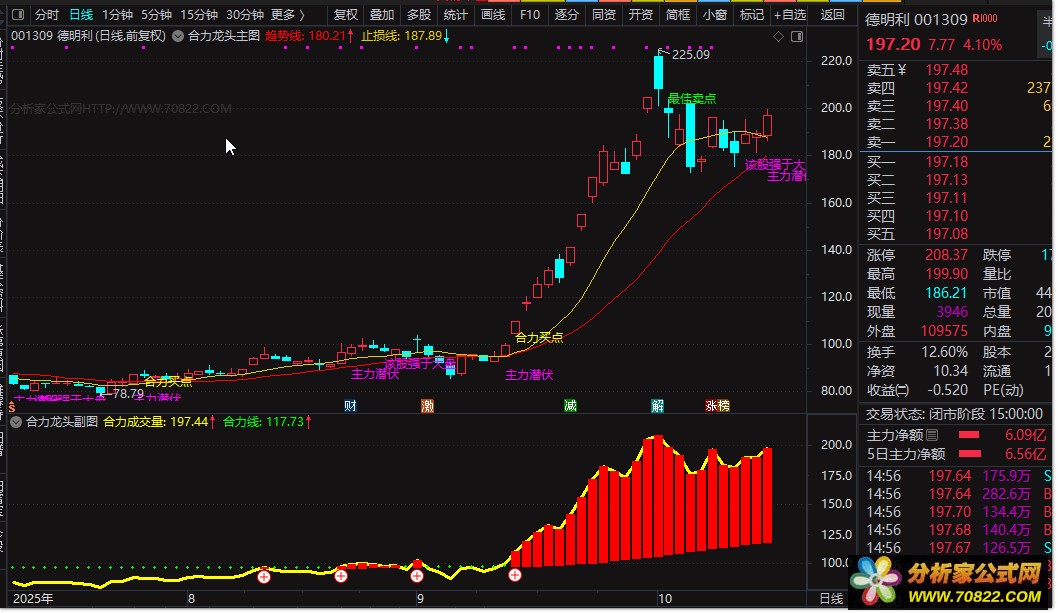Viewport: 1058px width, 613px height.
Task: Click the 交易状态 闭市阶段 status line
Action: click(954, 414)
